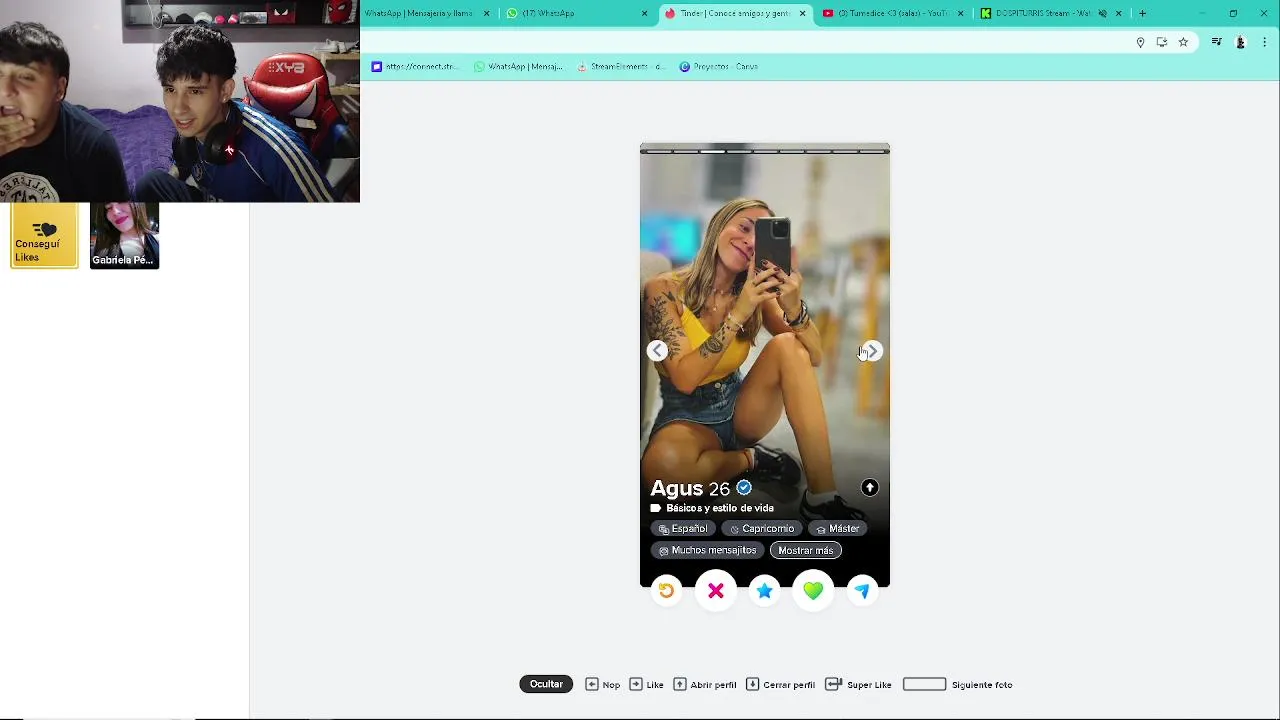Mute the DOSPITURRIS Stream tab audio icon
Screen dimensions: 1280x720
(x=1103, y=13)
